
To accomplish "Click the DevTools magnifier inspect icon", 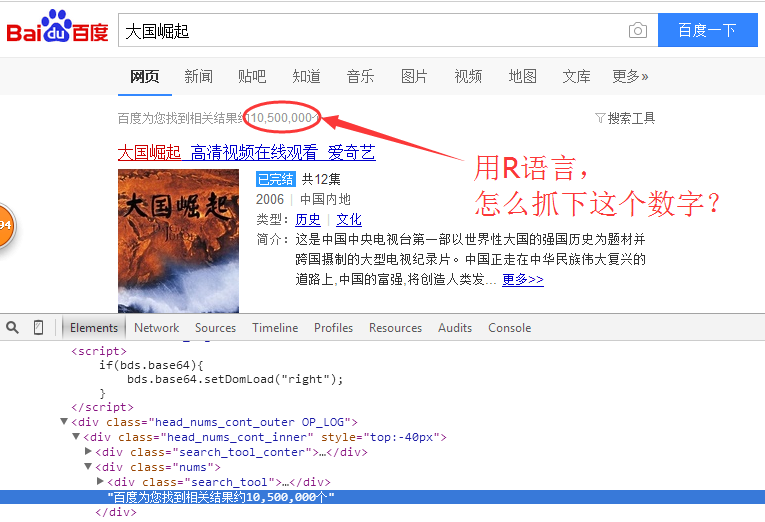I will [x=13, y=327].
